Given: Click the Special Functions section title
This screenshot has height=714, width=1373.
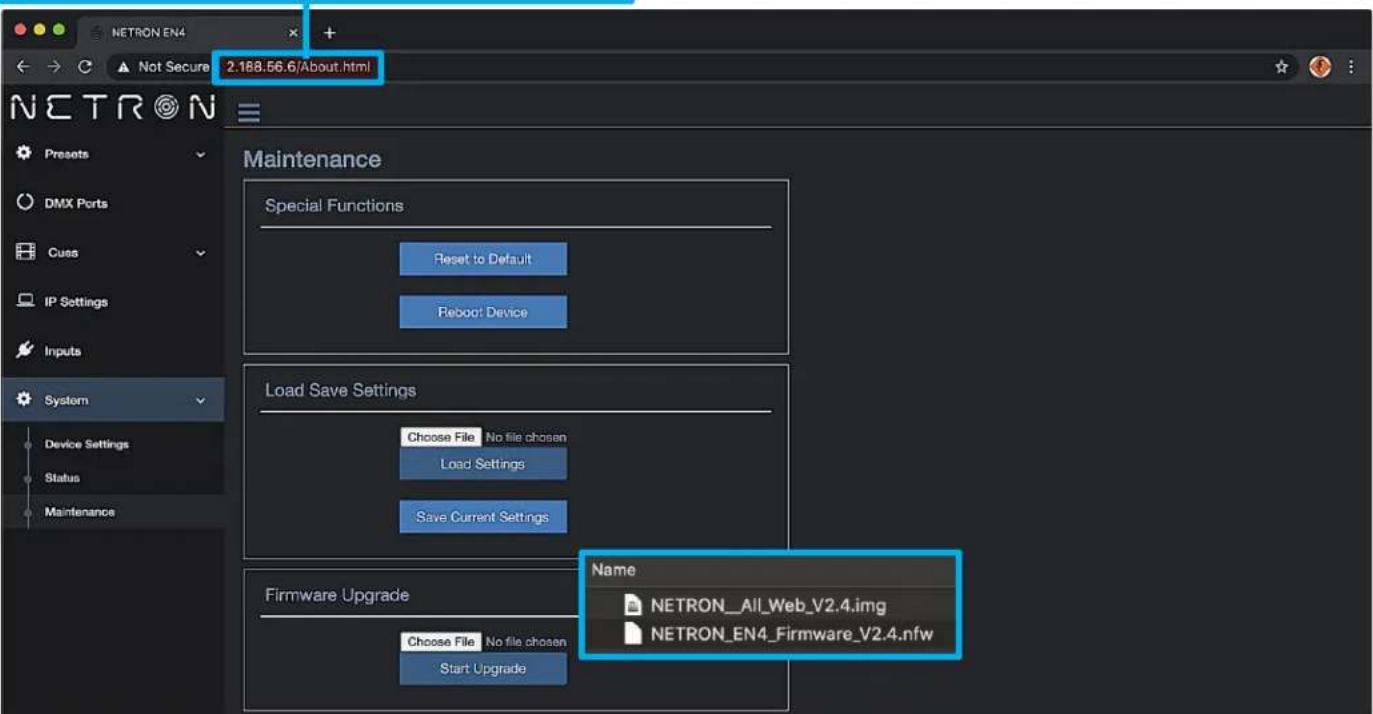Looking at the screenshot, I should (x=334, y=206).
